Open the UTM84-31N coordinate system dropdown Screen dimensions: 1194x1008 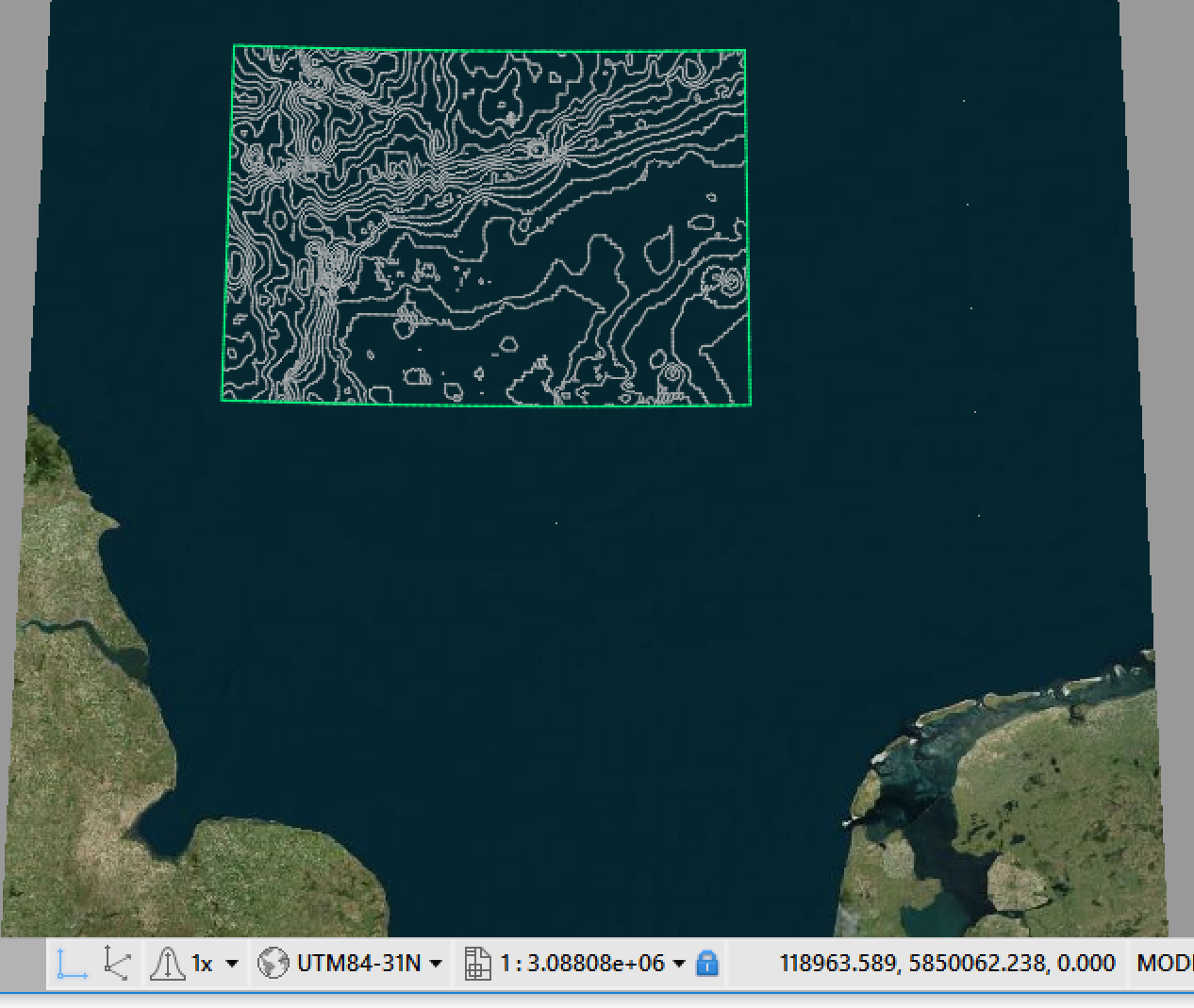(435, 964)
